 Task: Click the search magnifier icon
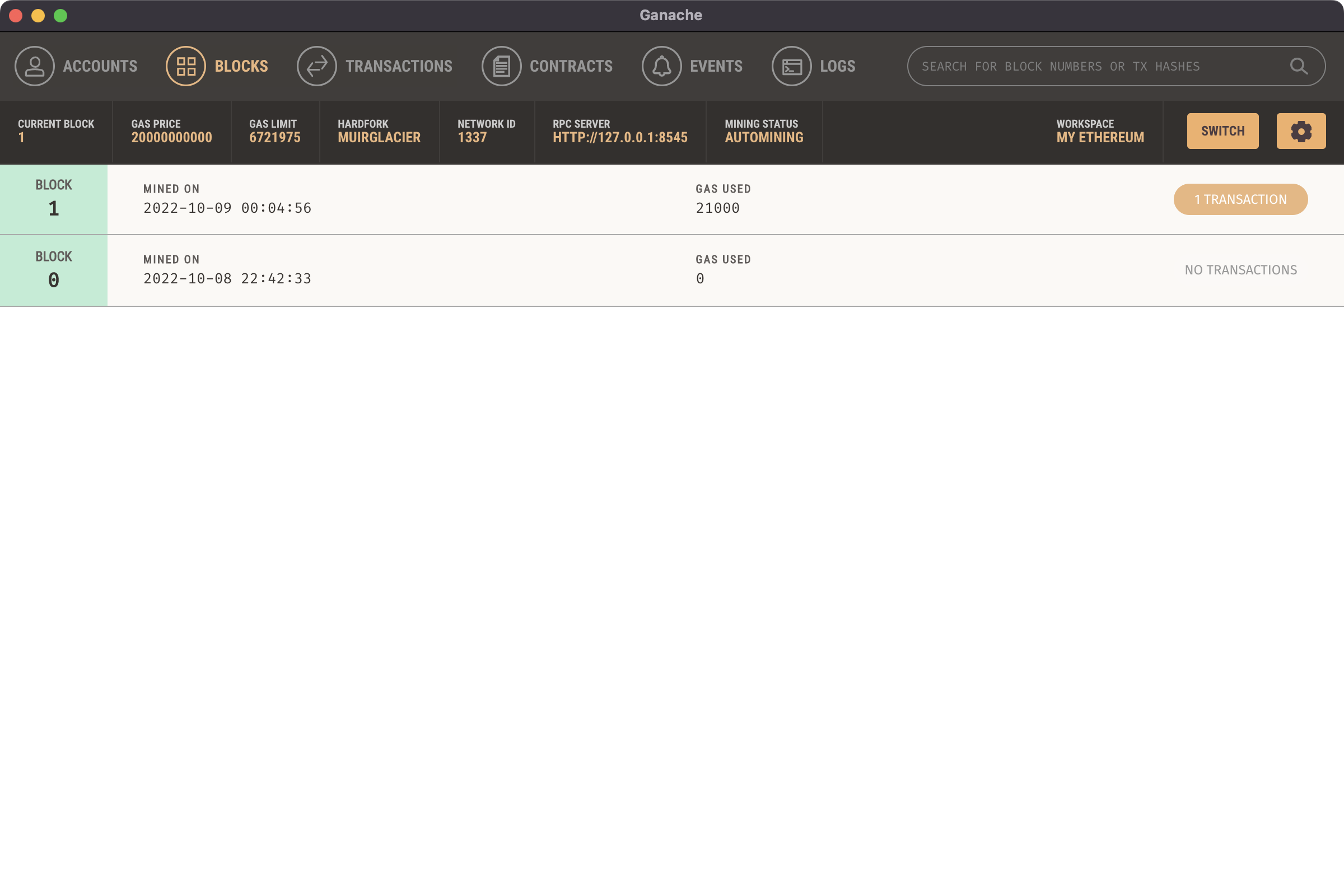tap(1298, 66)
